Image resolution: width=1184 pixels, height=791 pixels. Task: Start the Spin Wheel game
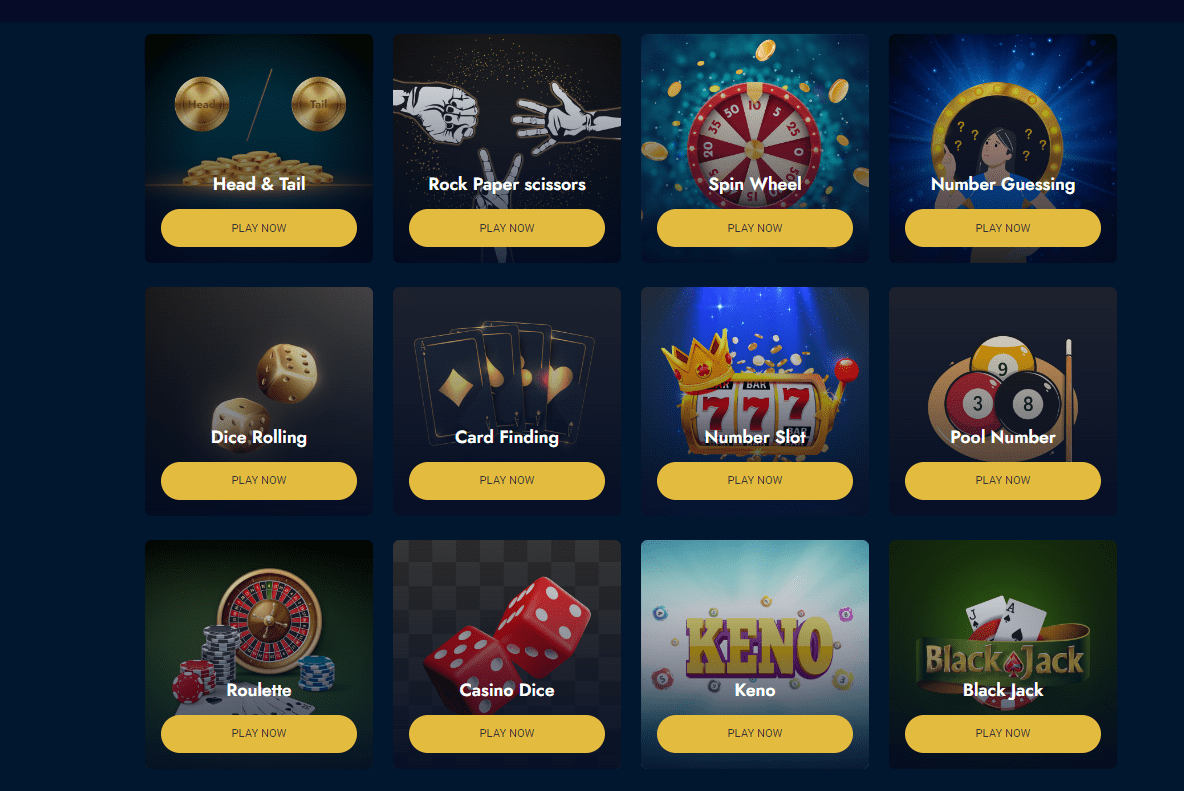click(x=755, y=228)
